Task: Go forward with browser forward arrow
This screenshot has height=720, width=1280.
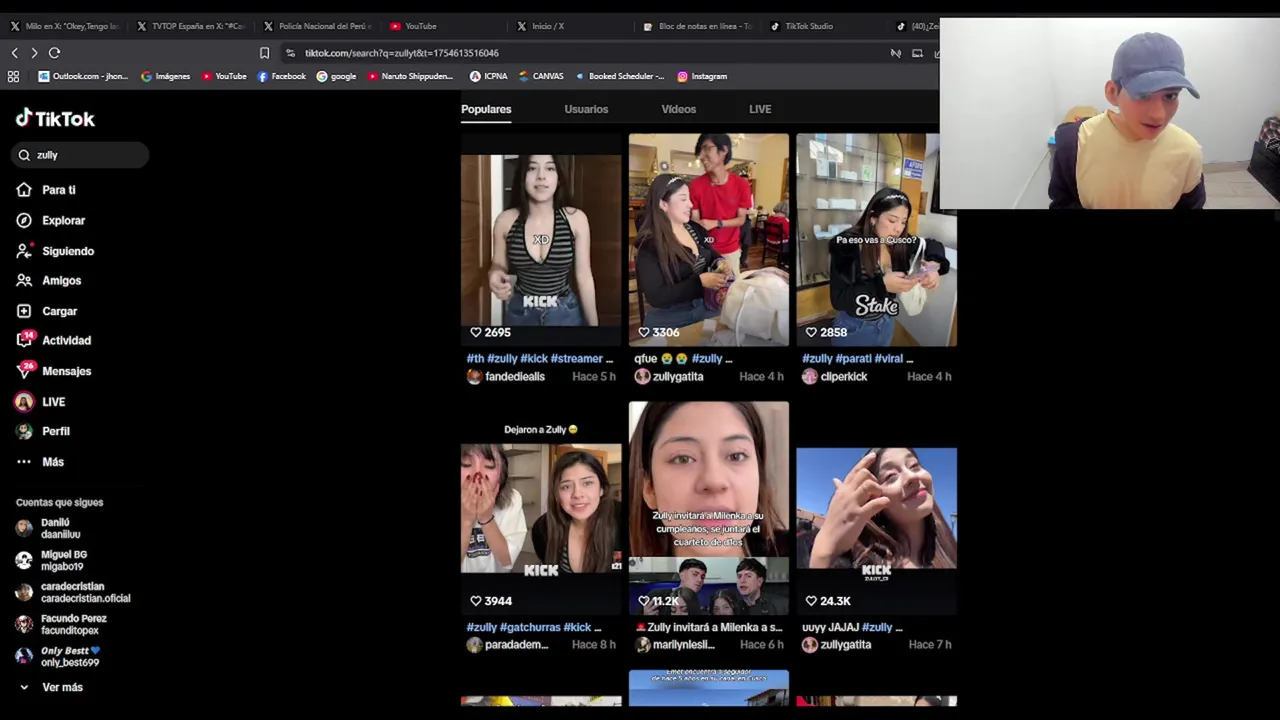Action: (34, 53)
